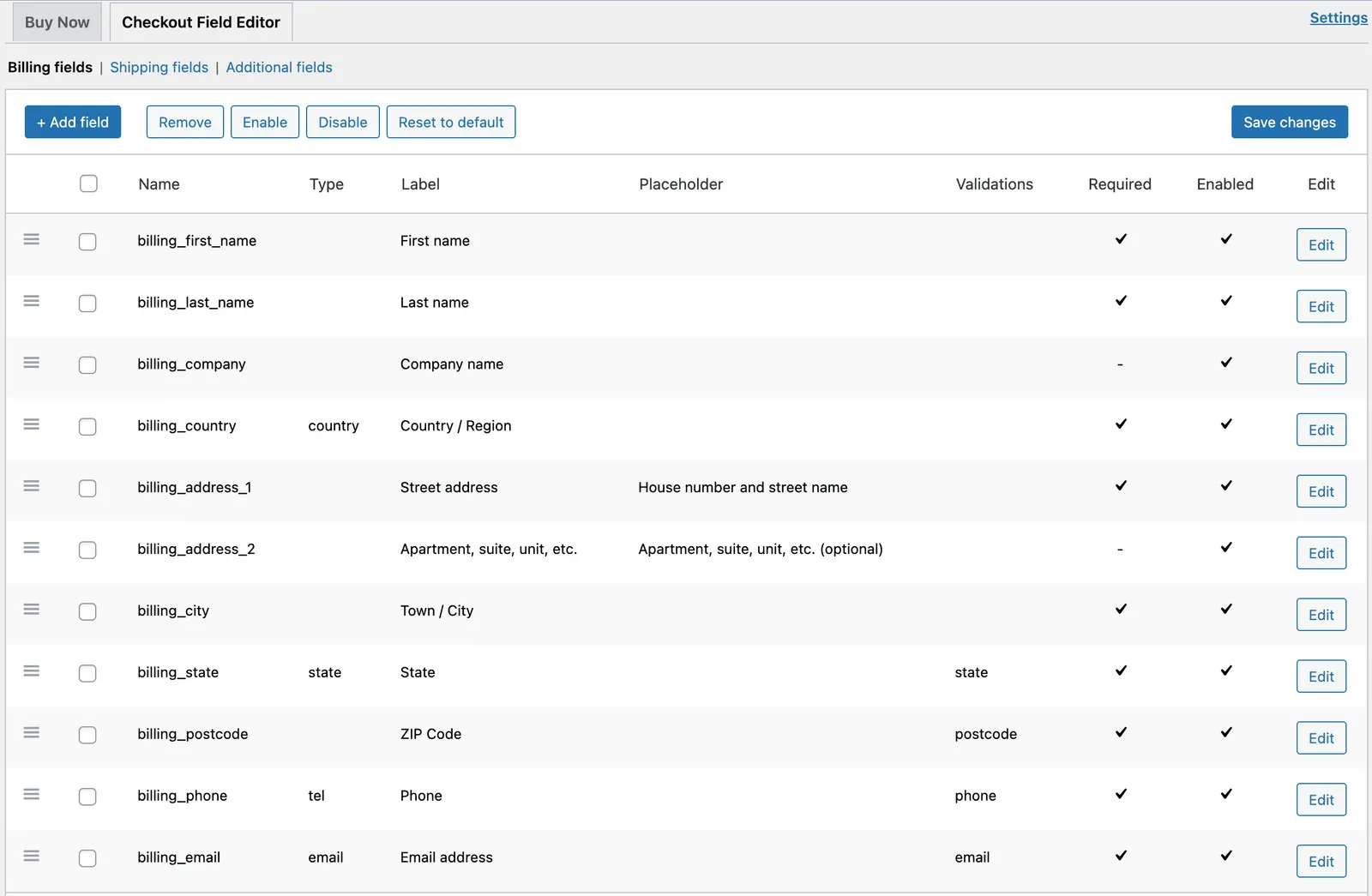
Task: Select the Checkout Field Editor tab
Action: 201,22
